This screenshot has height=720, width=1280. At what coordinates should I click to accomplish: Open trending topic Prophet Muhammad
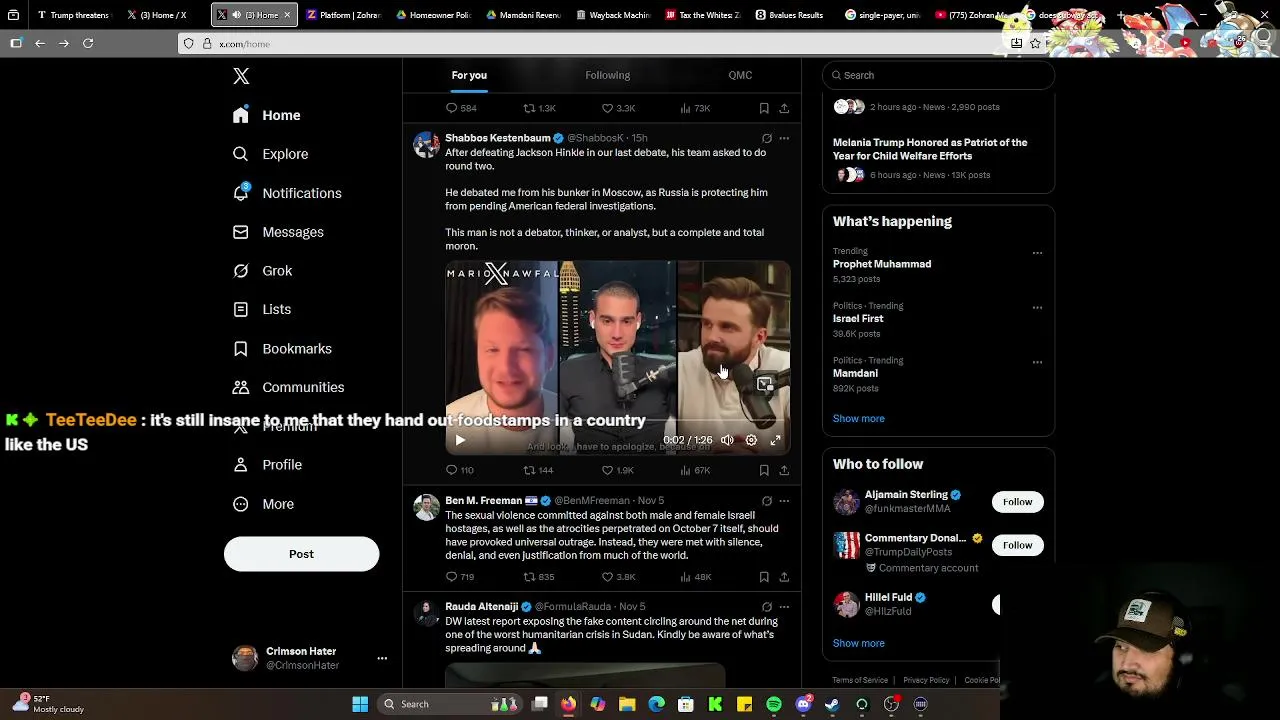pos(882,264)
